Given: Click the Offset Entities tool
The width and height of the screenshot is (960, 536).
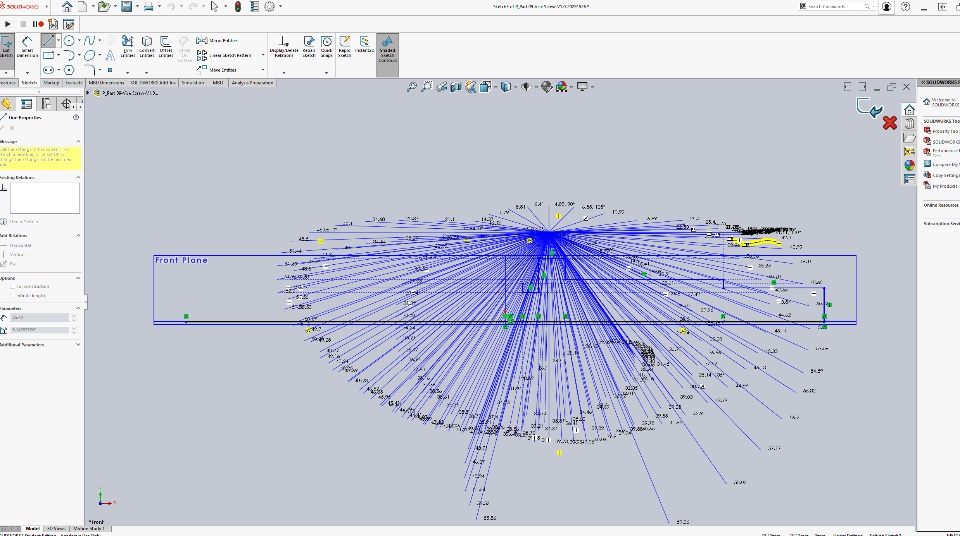Looking at the screenshot, I should point(166,47).
